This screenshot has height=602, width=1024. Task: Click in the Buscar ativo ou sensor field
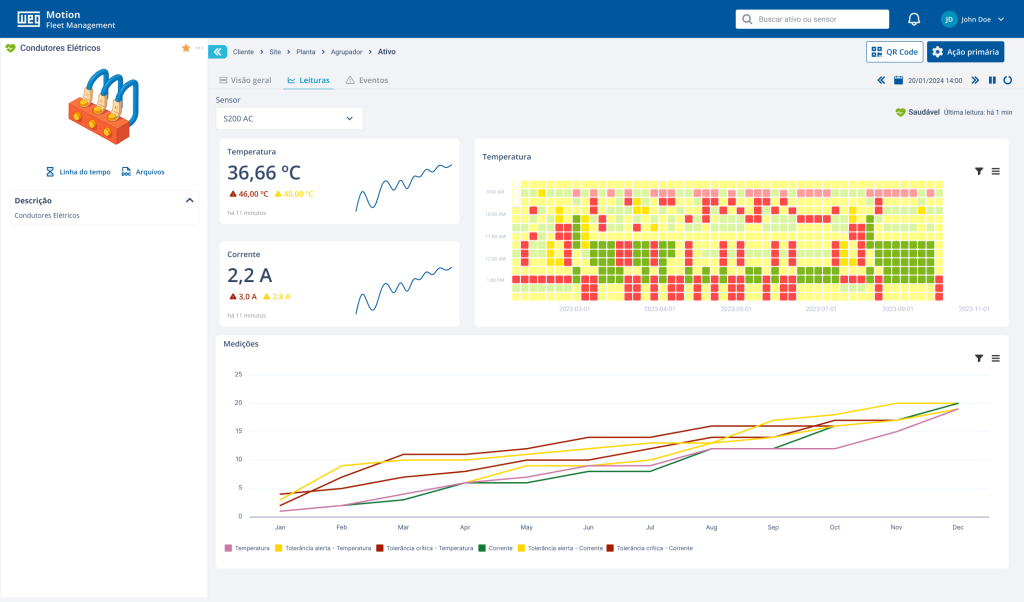pos(812,19)
